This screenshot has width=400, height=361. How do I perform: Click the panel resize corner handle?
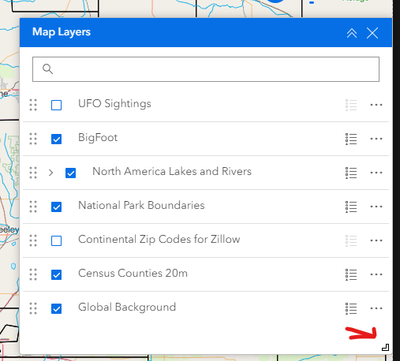[385, 348]
